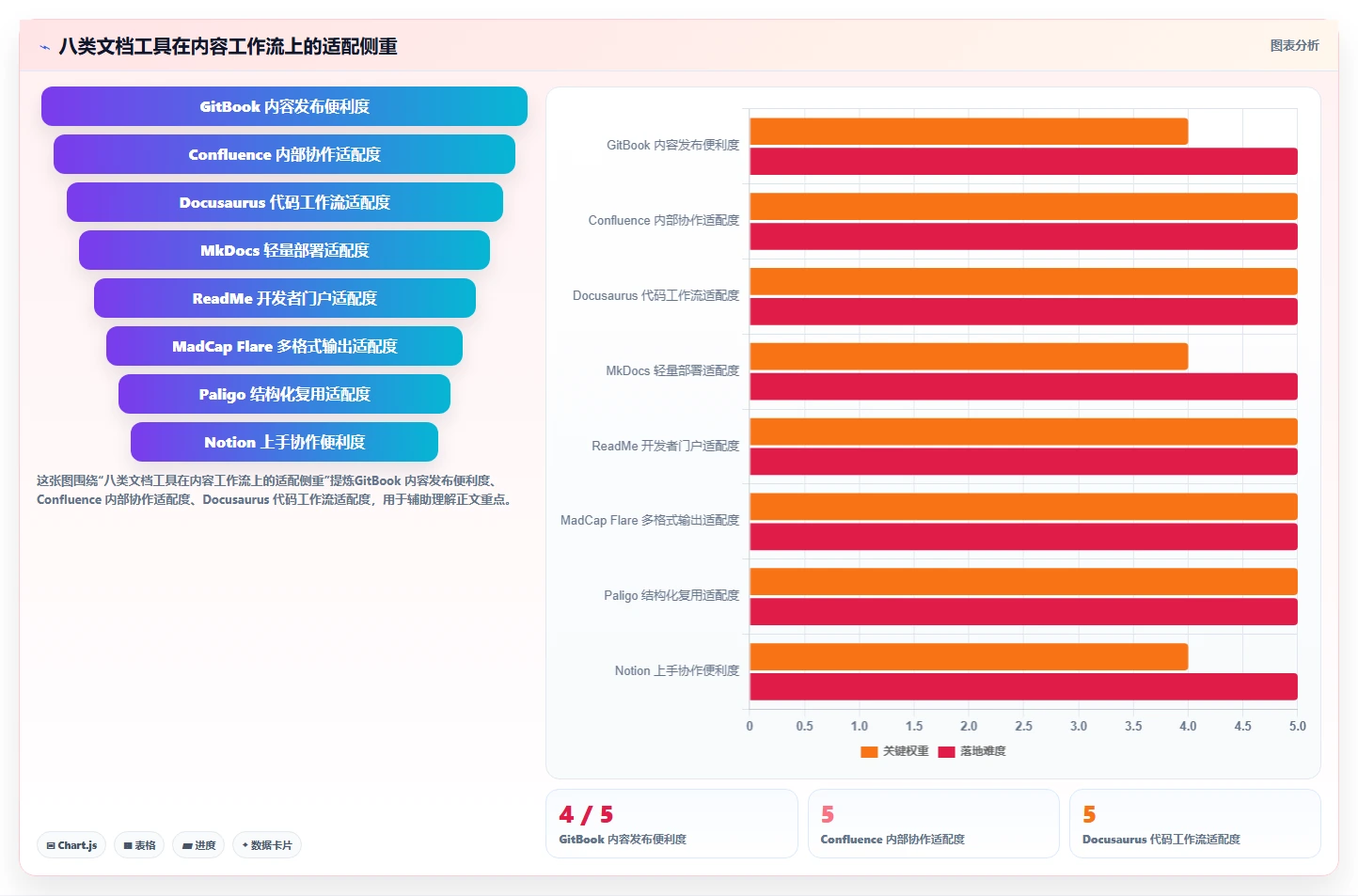Click the small icon beside the page title
The height and width of the screenshot is (896, 1358).
44,47
